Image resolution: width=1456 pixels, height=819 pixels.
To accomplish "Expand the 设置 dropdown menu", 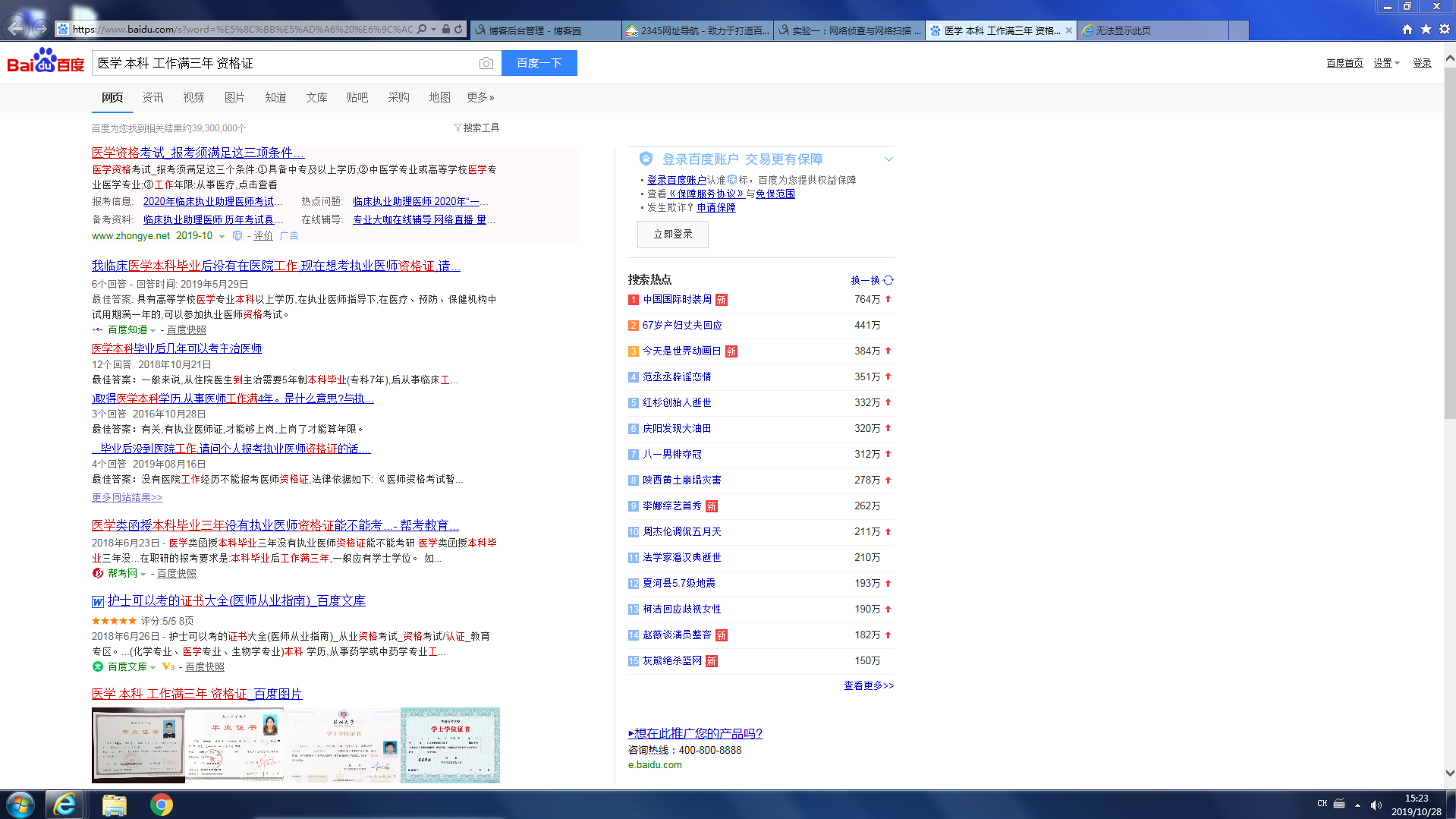I will [1386, 63].
